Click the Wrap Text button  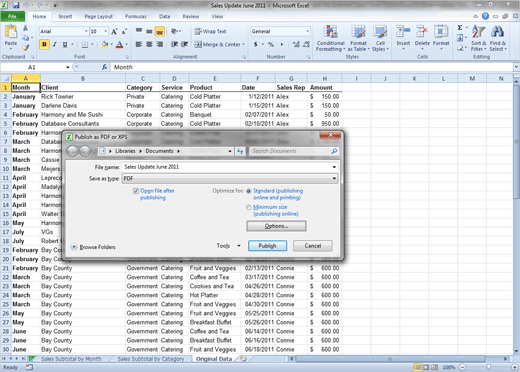[211, 31]
